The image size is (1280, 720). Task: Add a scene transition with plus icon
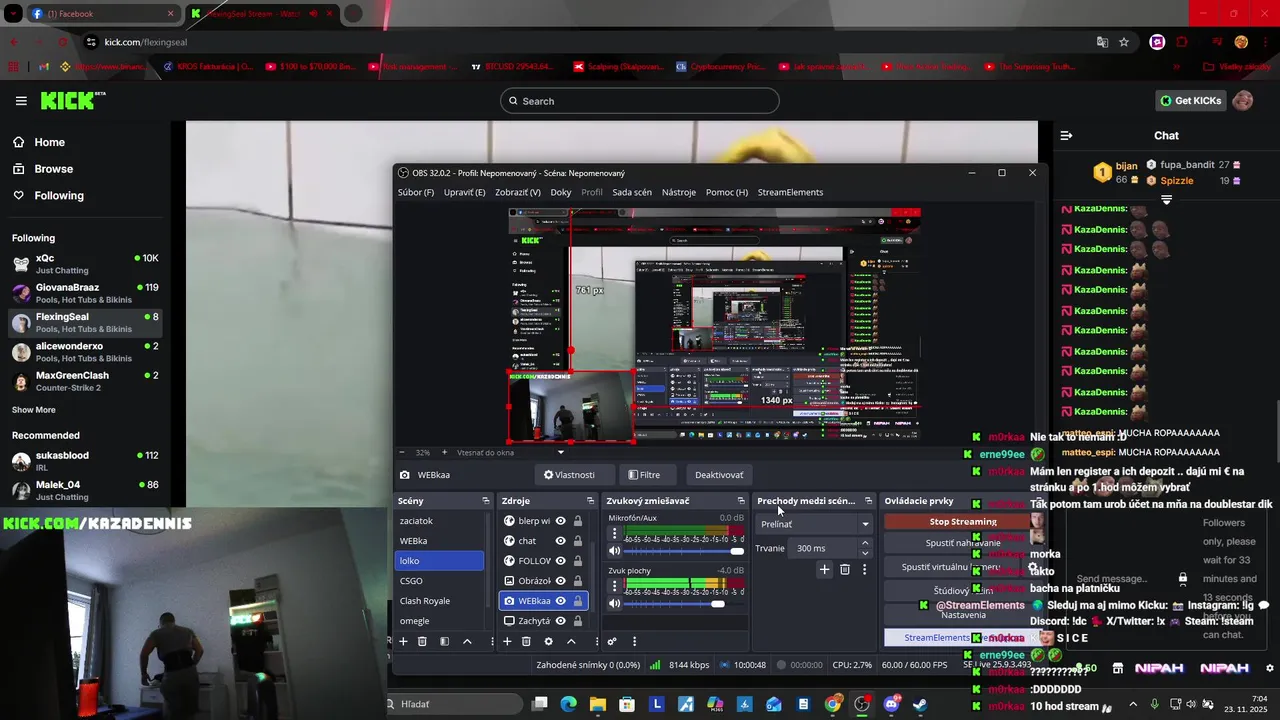point(824,569)
